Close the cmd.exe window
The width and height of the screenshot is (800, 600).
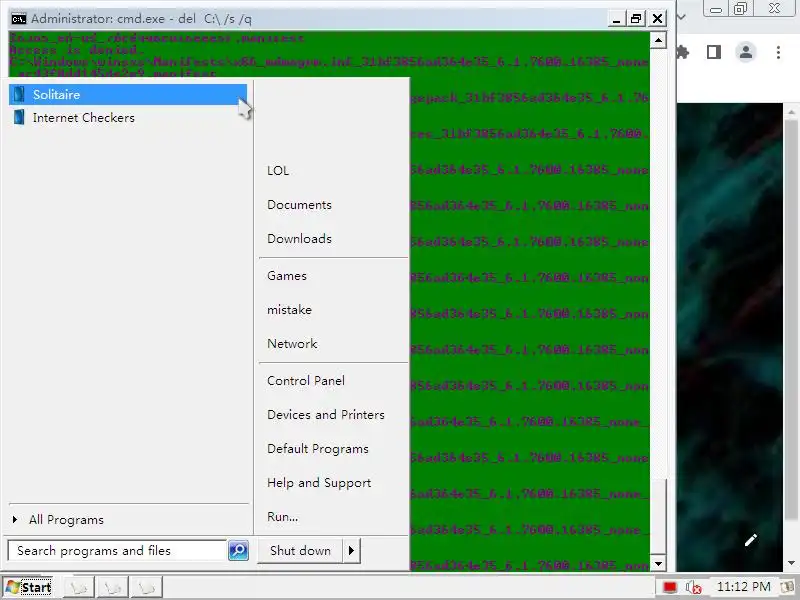point(658,19)
